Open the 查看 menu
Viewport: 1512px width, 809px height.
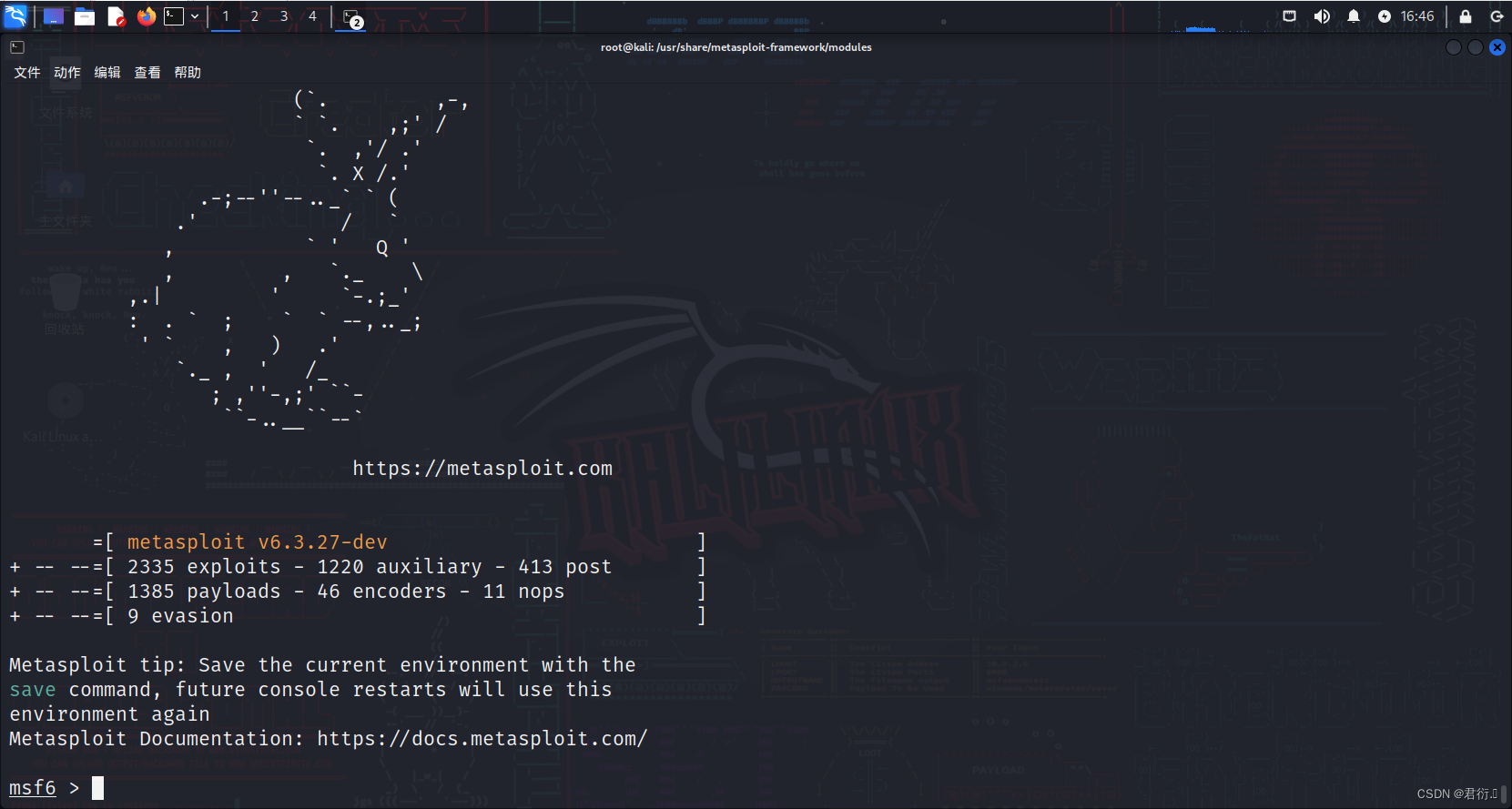[x=147, y=73]
